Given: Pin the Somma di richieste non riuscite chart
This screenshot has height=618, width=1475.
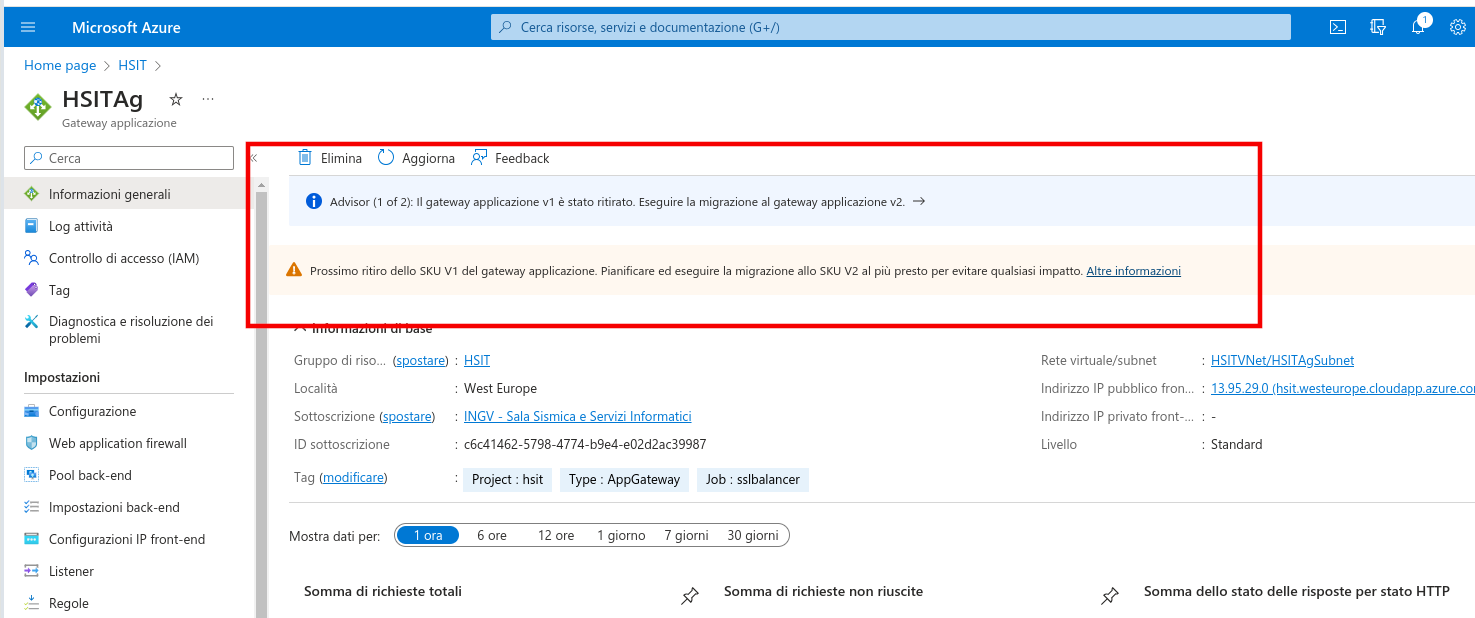Looking at the screenshot, I should click(x=1109, y=597).
